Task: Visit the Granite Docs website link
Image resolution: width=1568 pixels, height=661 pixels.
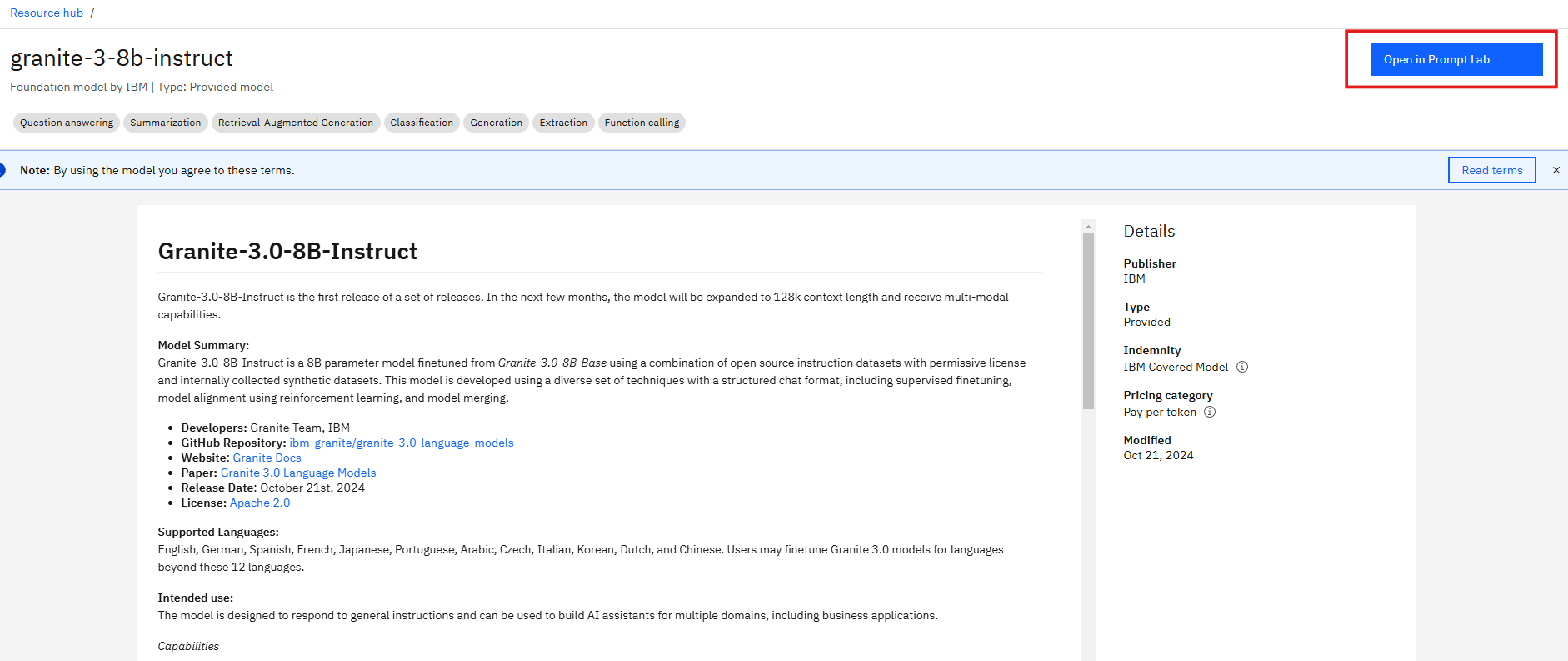Action: coord(267,458)
